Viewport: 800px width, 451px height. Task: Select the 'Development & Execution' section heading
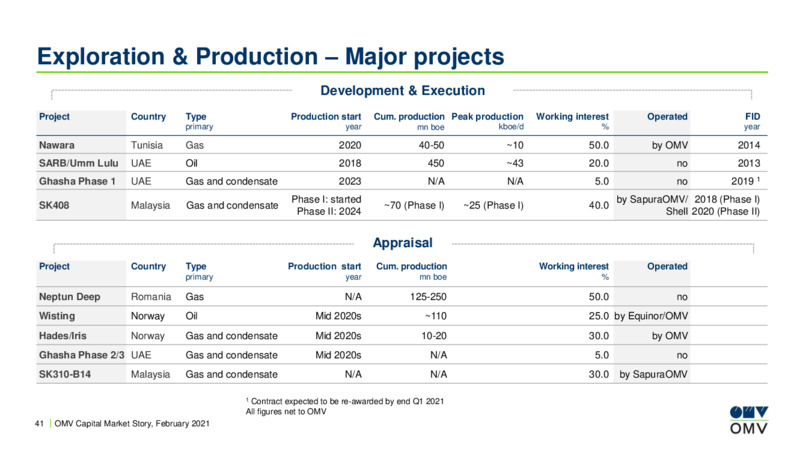click(403, 90)
